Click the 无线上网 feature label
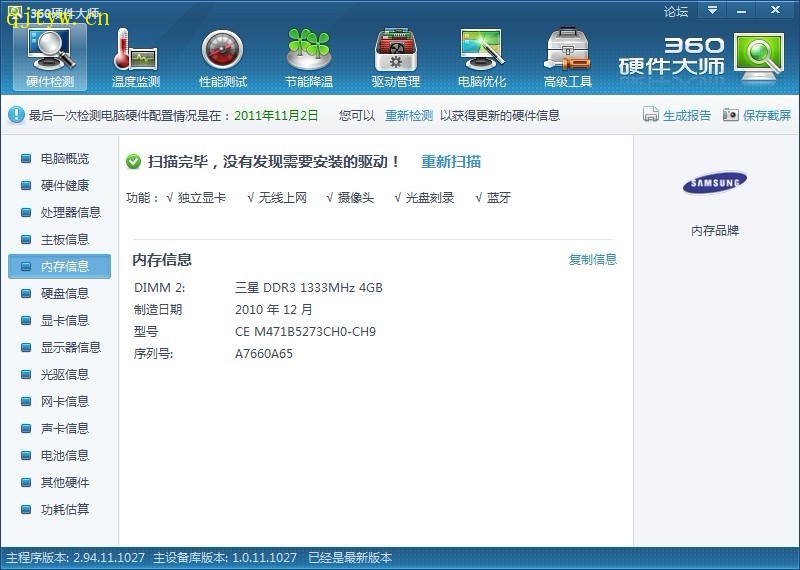800x570 pixels. pos(283,197)
